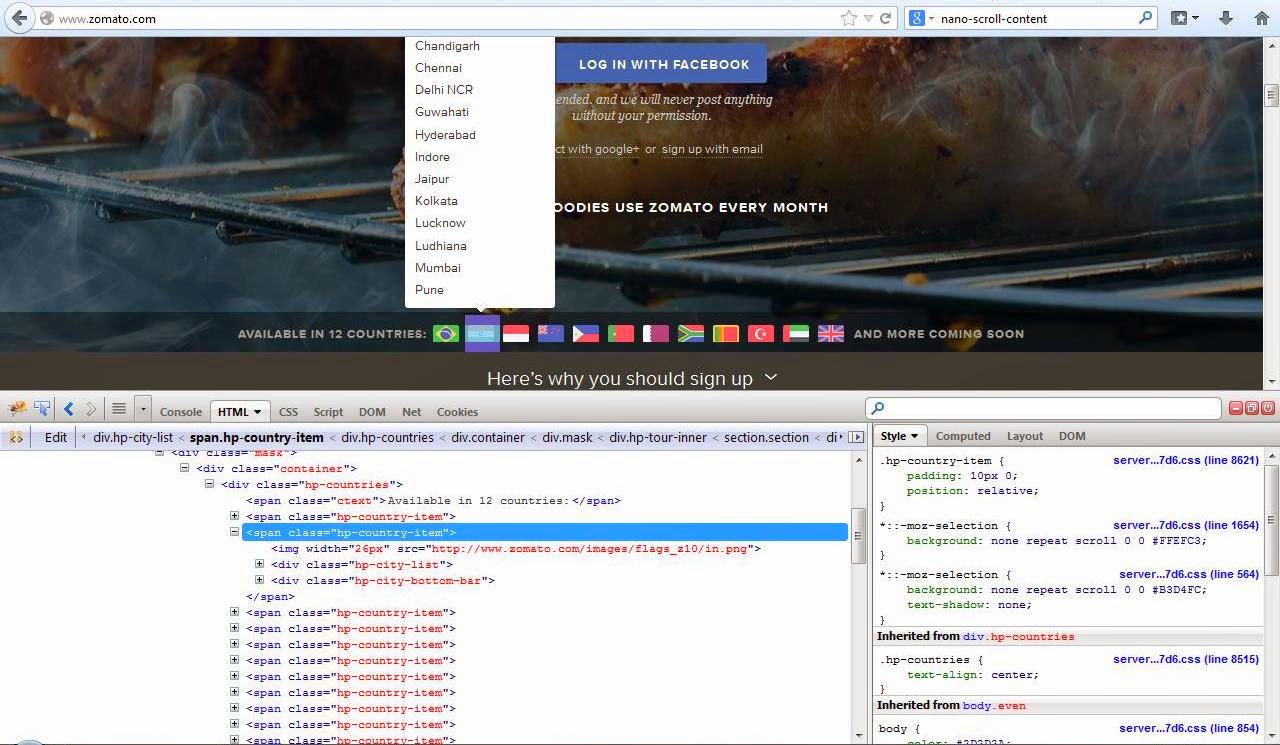
Task: Reload the page using the refresh icon
Action: (885, 18)
